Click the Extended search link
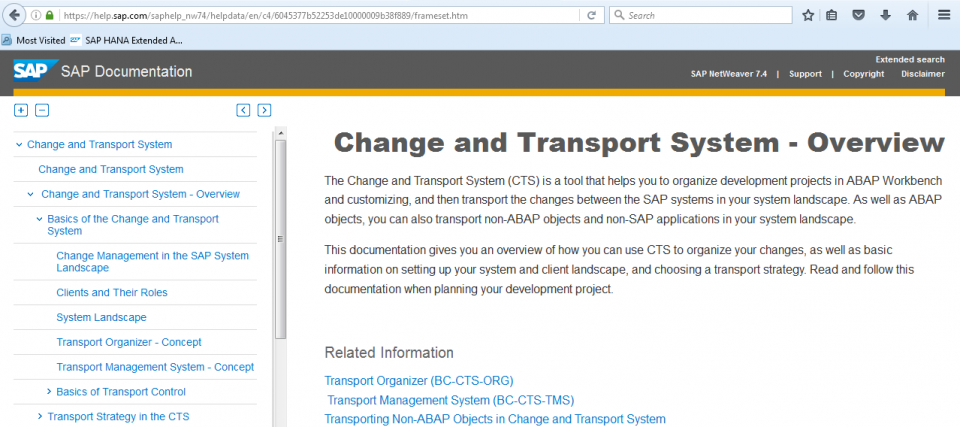The width and height of the screenshot is (960, 427). coord(909,60)
